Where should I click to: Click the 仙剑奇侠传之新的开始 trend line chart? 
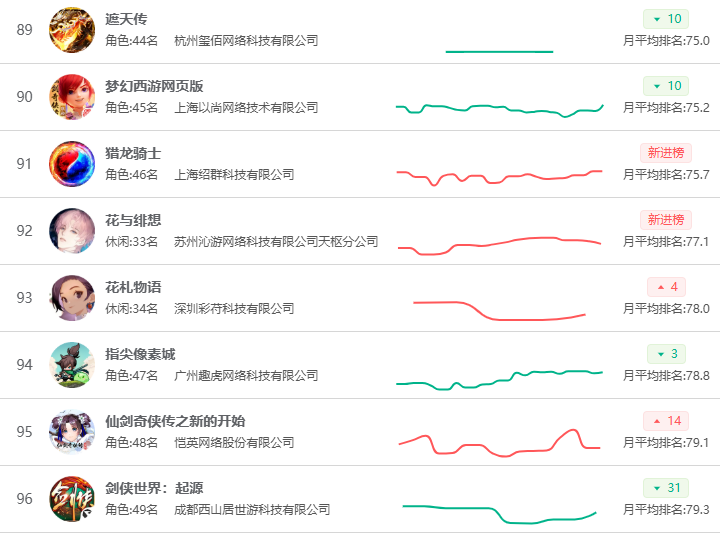498,442
